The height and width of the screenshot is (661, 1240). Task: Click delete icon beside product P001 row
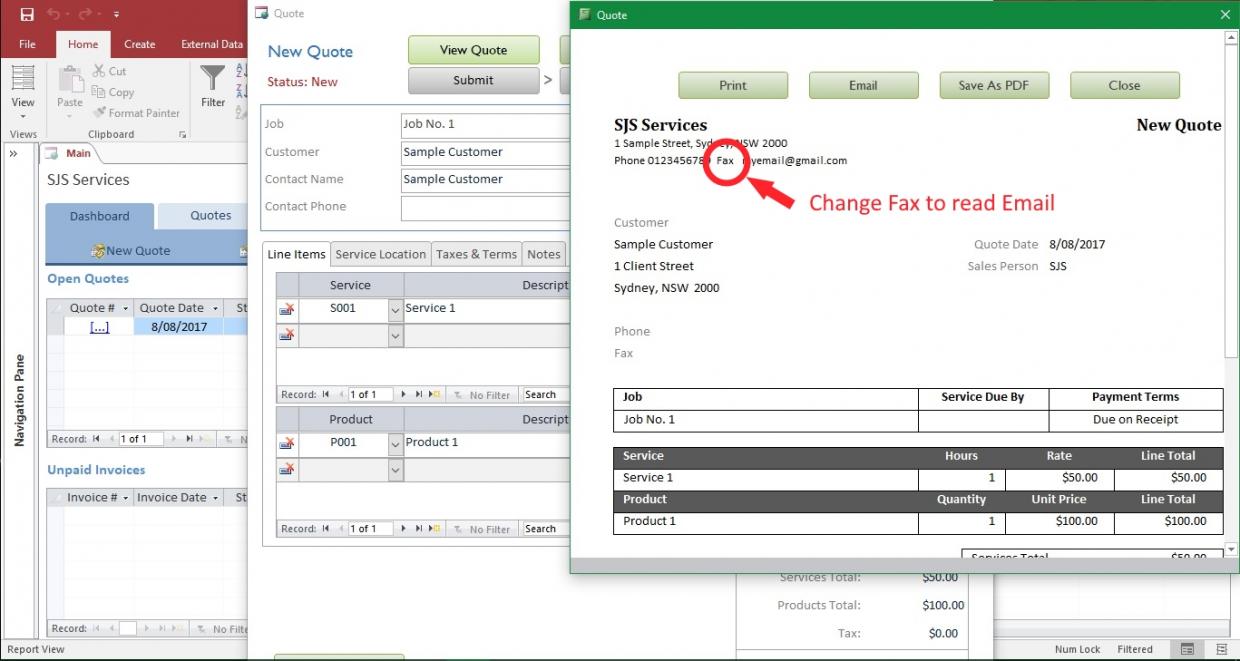(x=287, y=443)
